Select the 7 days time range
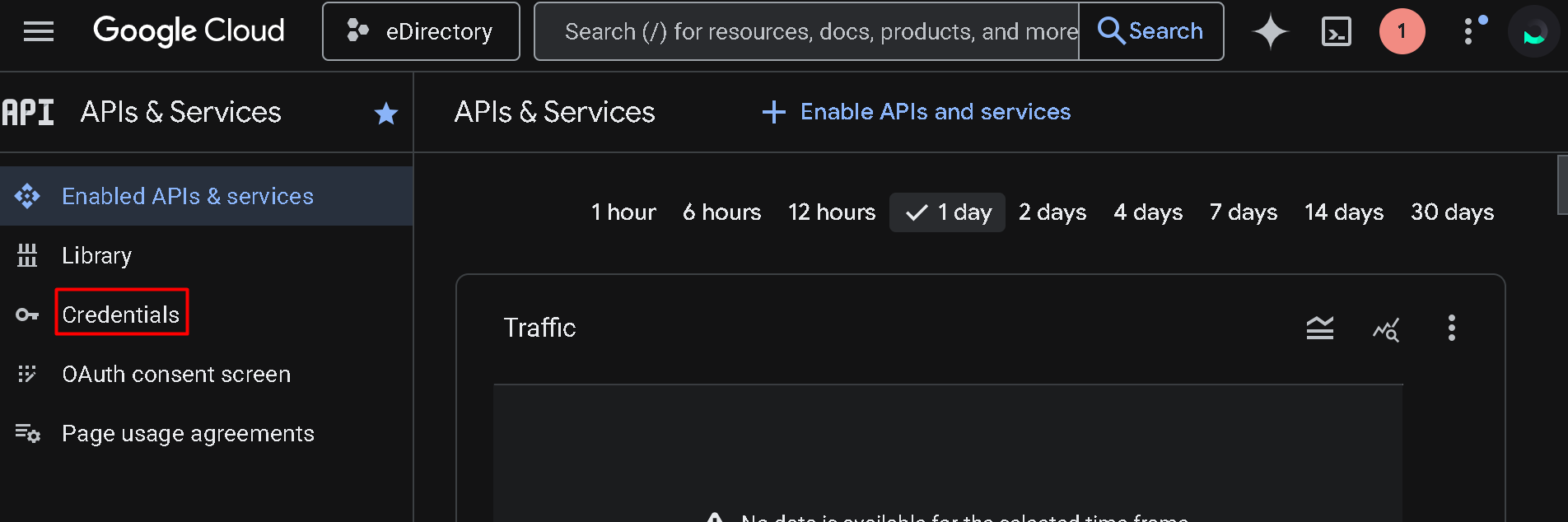Screen dimensions: 1568x522 [1244, 212]
